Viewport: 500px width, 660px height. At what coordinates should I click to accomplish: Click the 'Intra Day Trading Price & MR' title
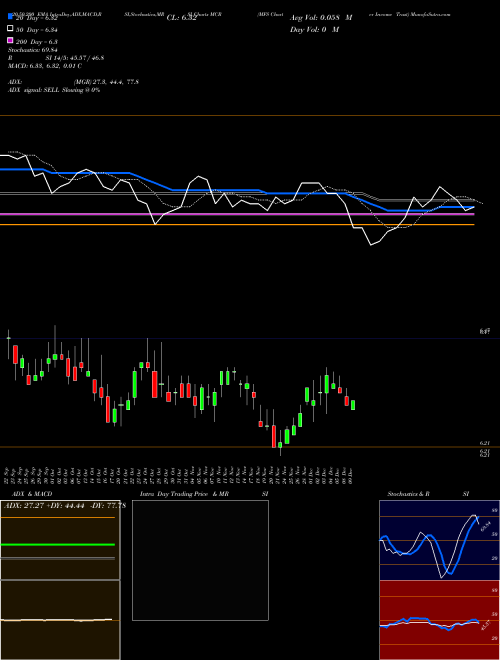[x=184, y=494]
